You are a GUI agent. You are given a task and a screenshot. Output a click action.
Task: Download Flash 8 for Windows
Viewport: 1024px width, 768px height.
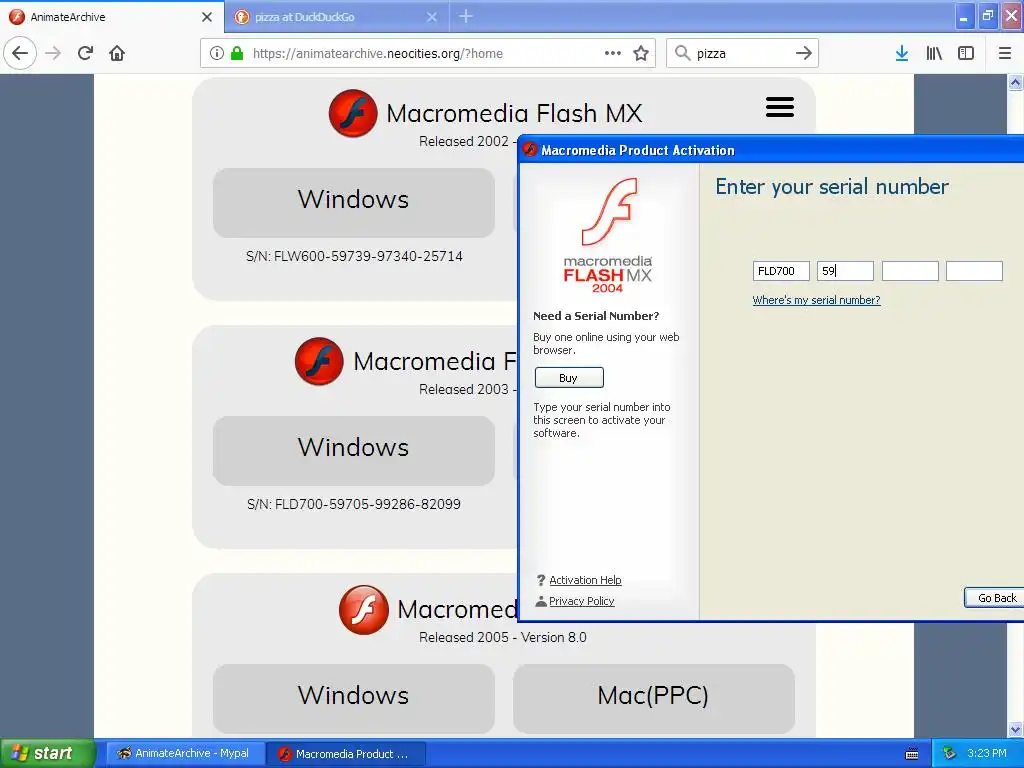(353, 698)
